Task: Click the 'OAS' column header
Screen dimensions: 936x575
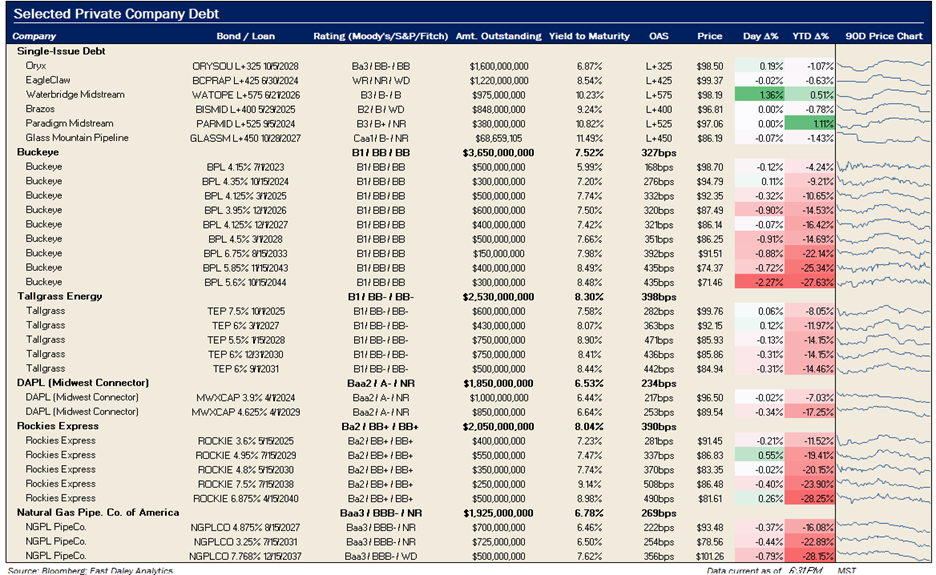Action: 658,36
